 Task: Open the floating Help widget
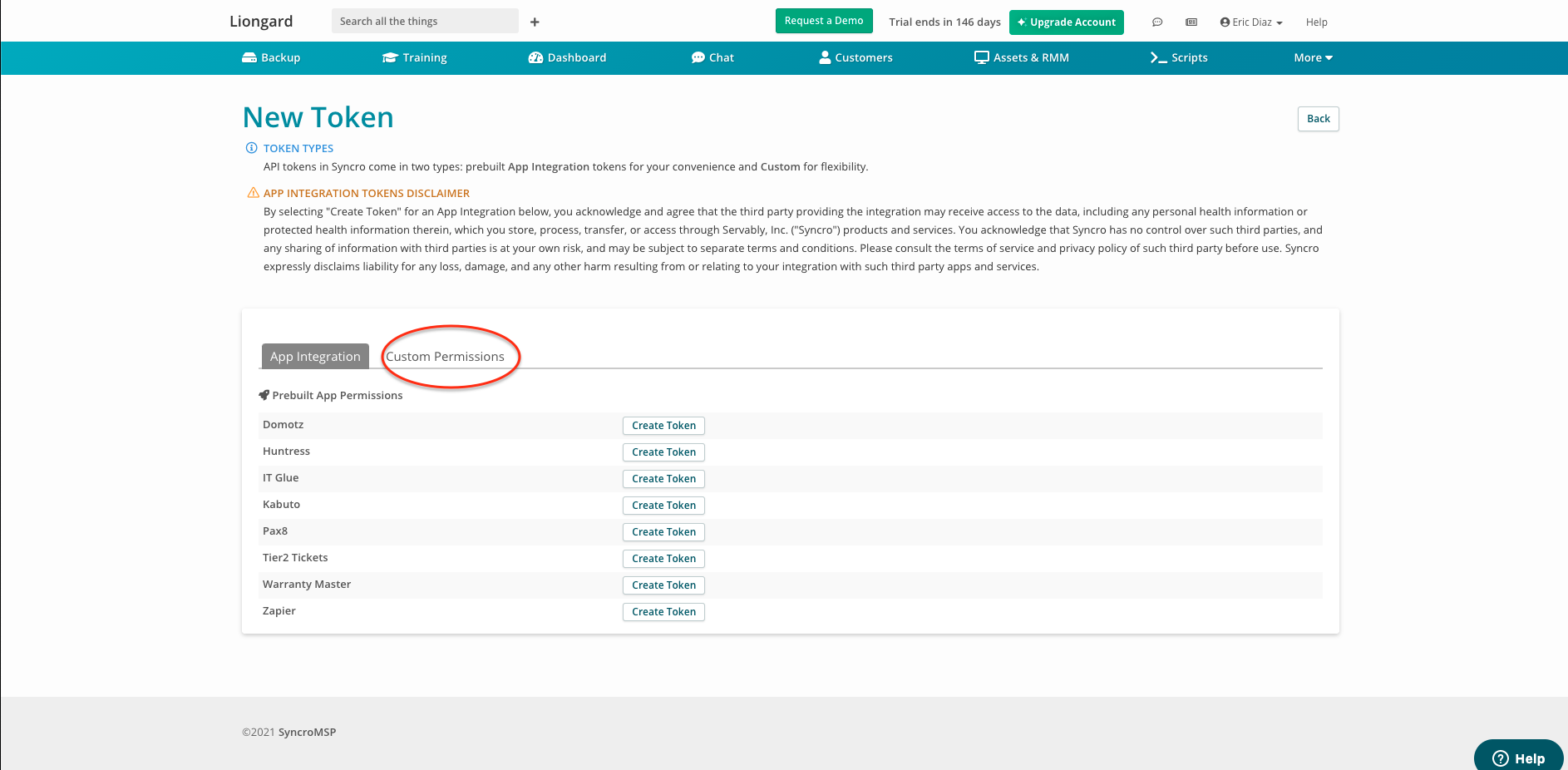tap(1518, 758)
